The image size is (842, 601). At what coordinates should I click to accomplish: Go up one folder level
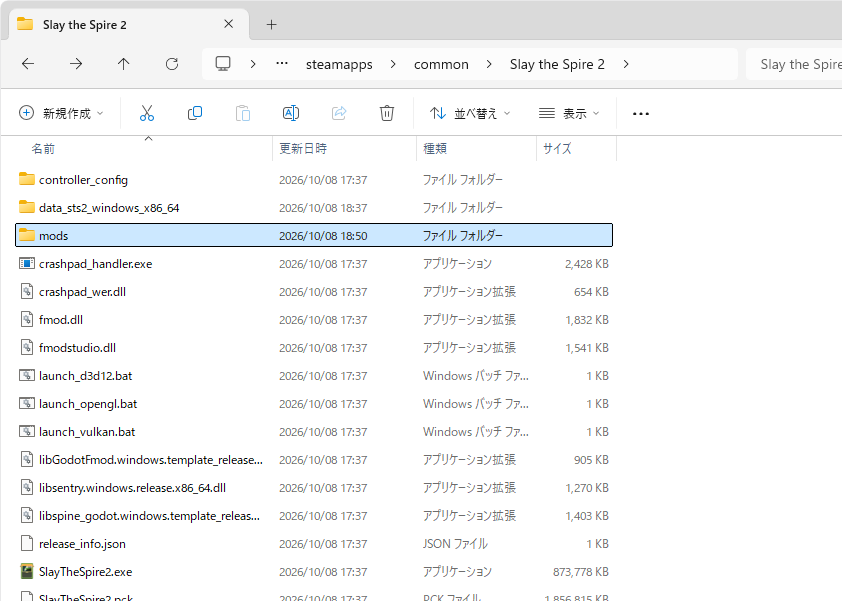pos(124,64)
